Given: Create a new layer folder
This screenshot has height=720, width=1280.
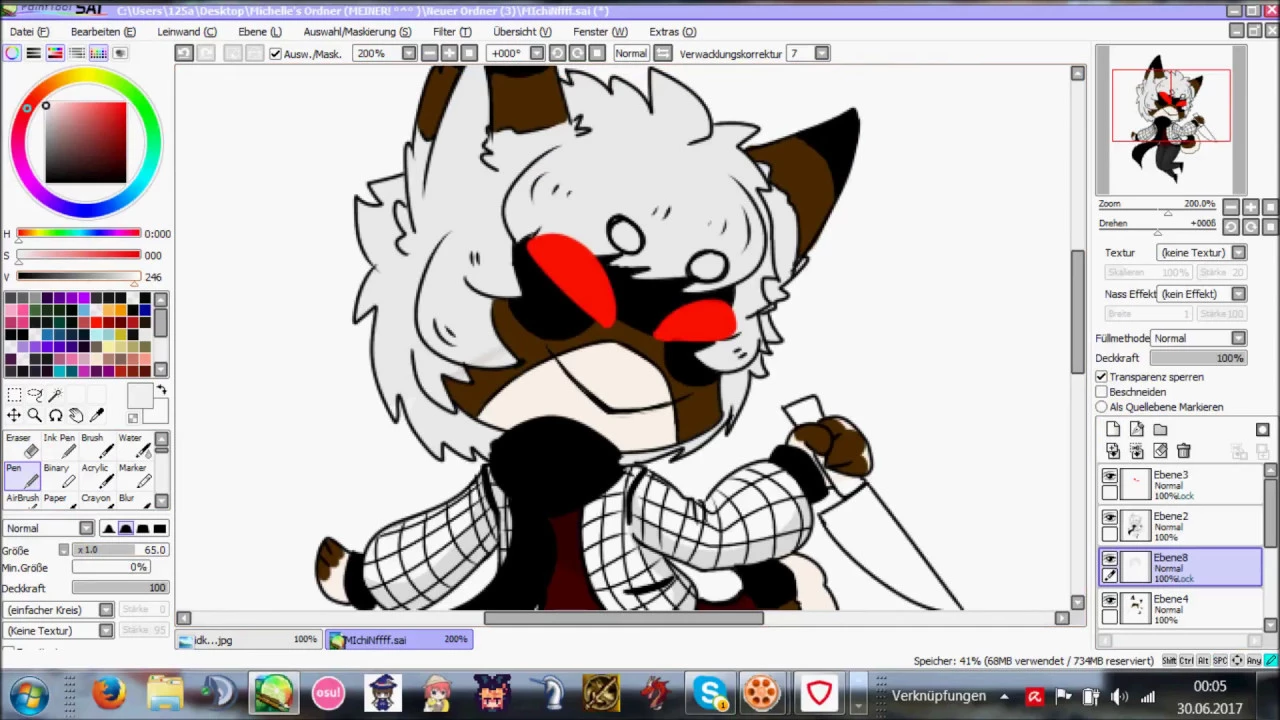Looking at the screenshot, I should point(1160,430).
